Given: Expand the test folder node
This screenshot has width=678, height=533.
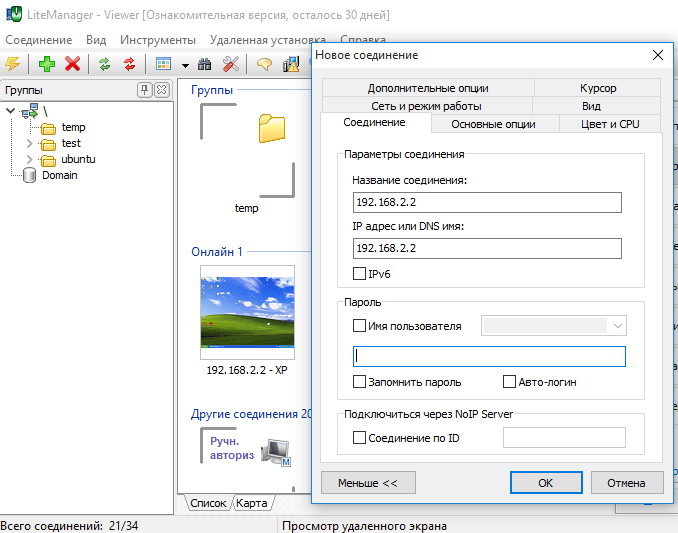Looking at the screenshot, I should coord(29,143).
